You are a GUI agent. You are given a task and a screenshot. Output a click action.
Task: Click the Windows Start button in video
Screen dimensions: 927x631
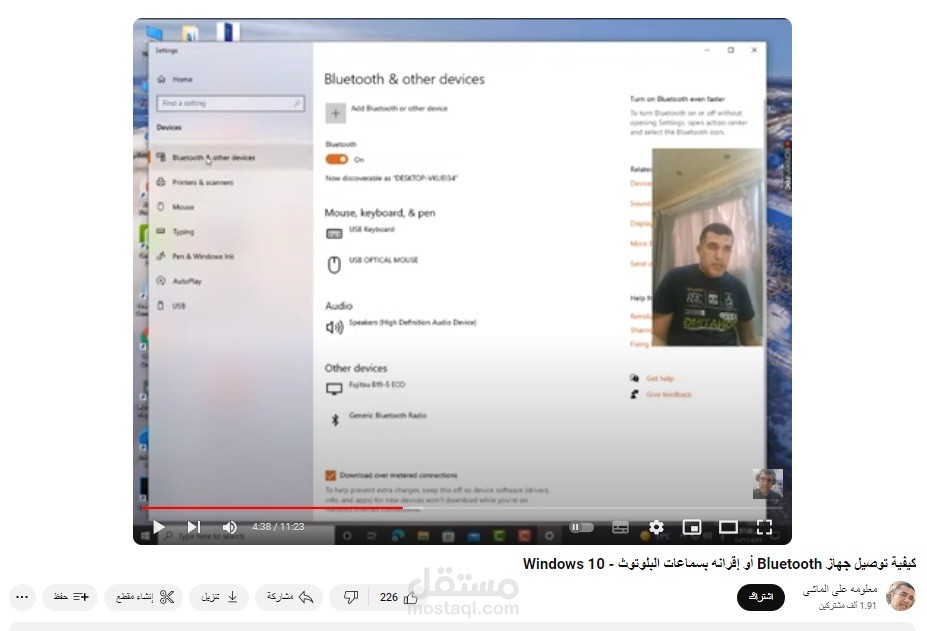tap(145, 536)
